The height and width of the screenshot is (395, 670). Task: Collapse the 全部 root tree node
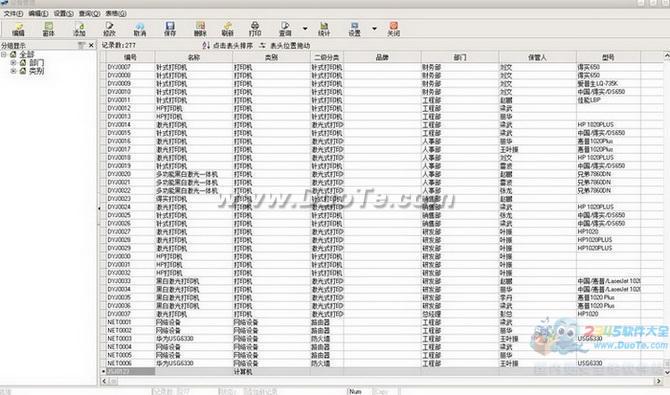3,54
